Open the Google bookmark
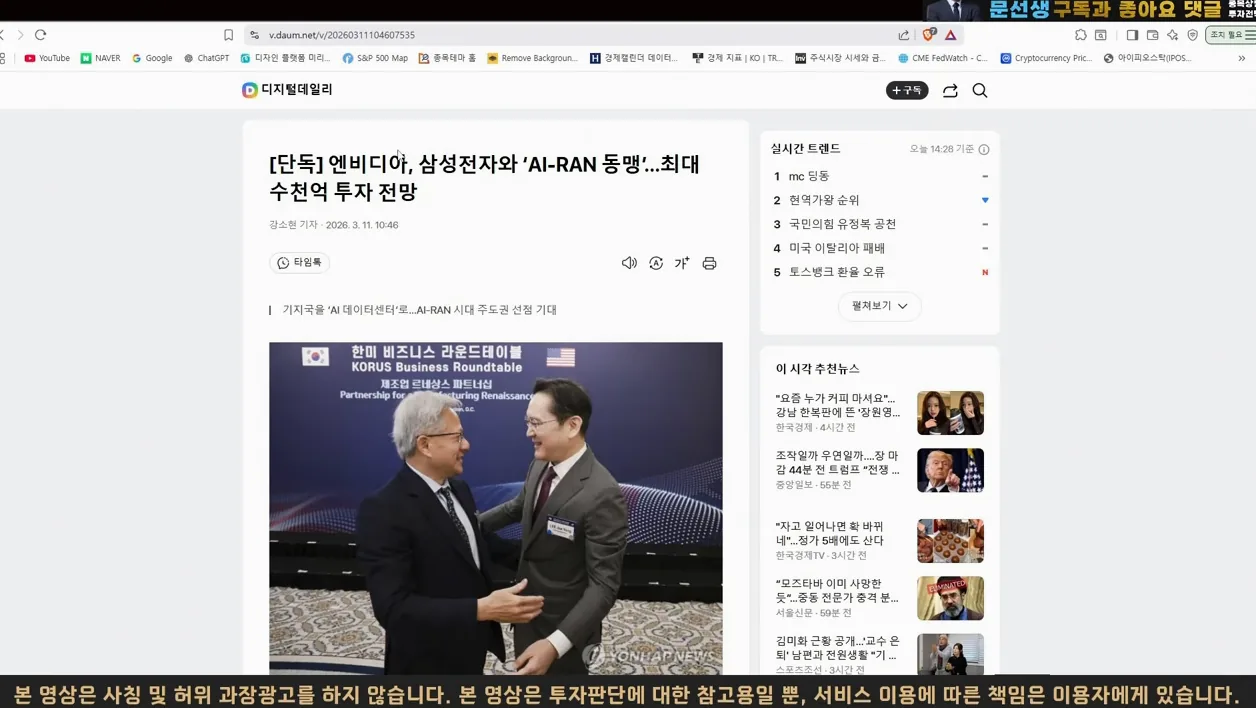The width and height of the screenshot is (1256, 708). click(x=152, y=58)
